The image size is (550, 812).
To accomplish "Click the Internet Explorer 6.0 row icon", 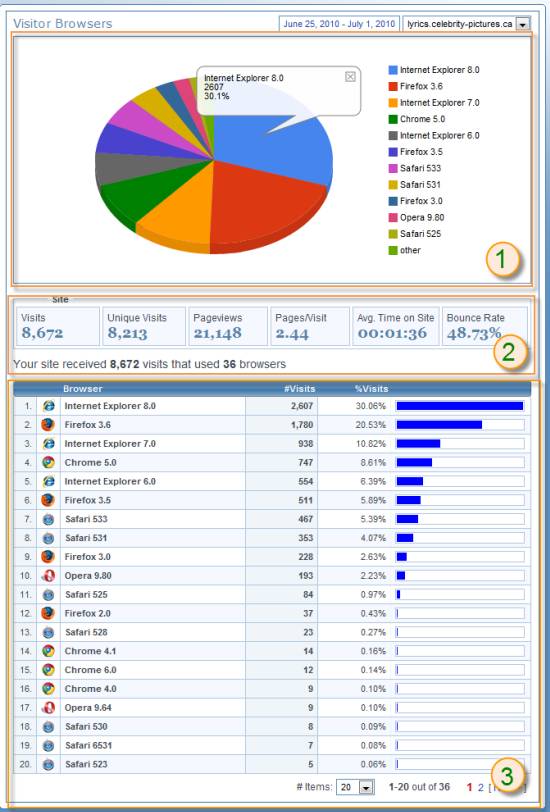I will [48, 482].
